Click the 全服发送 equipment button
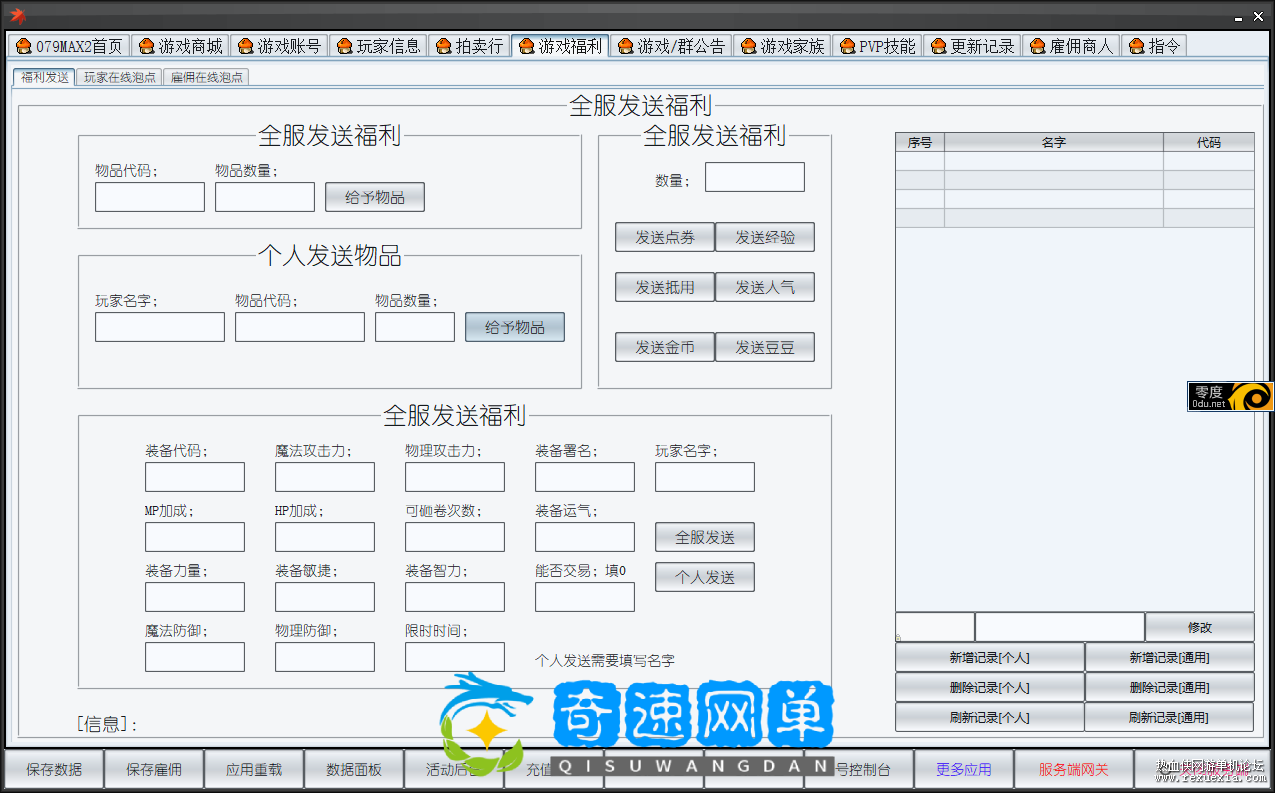The image size is (1275, 793). (x=704, y=537)
